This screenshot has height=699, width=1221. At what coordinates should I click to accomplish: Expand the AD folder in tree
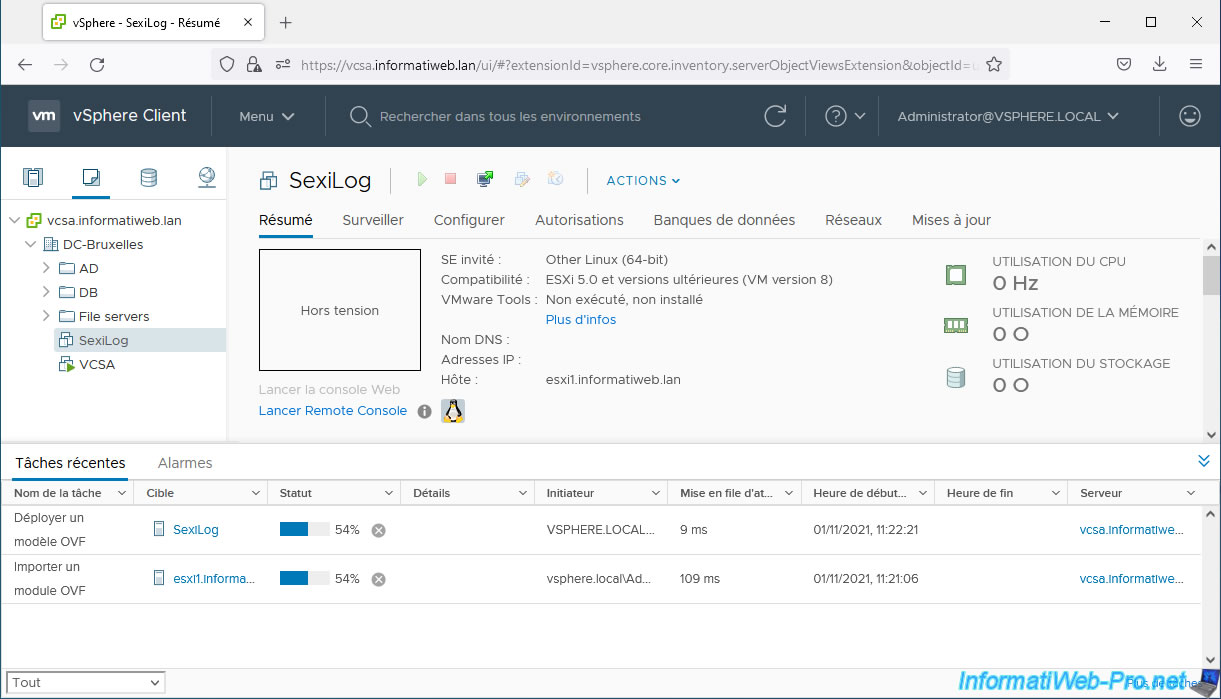click(x=46, y=268)
